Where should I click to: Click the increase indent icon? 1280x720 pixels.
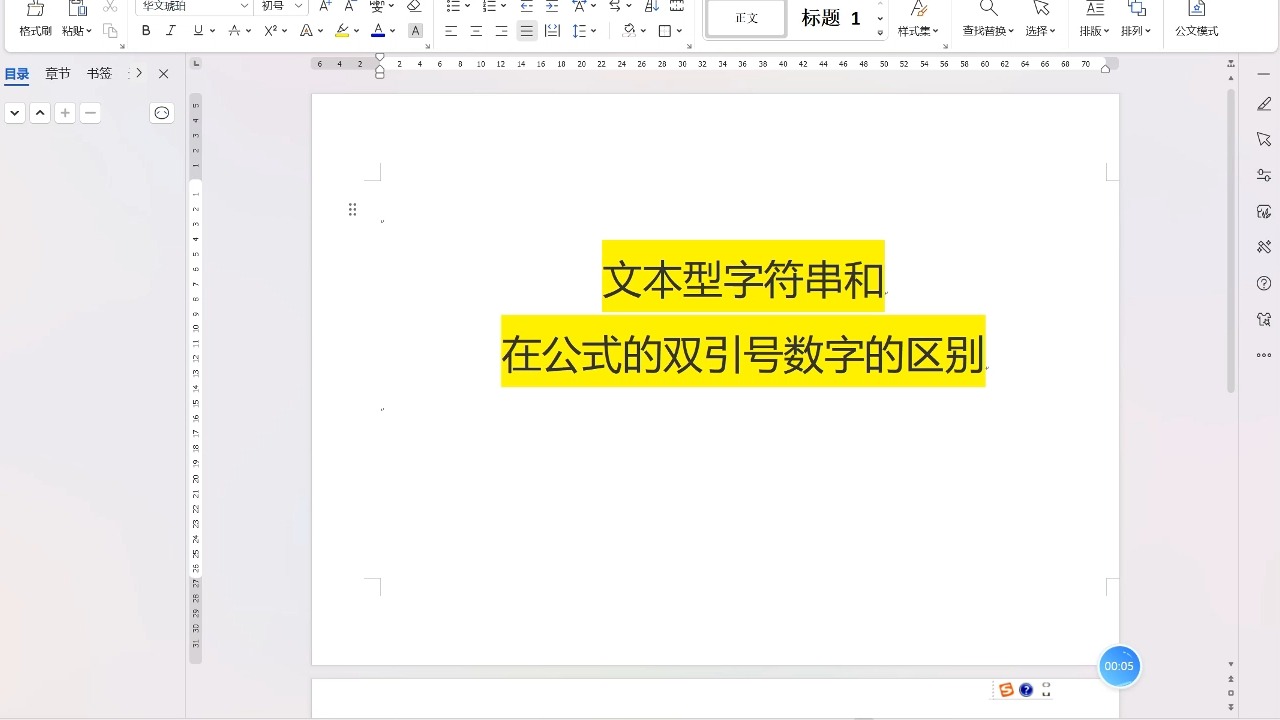click(x=552, y=6)
